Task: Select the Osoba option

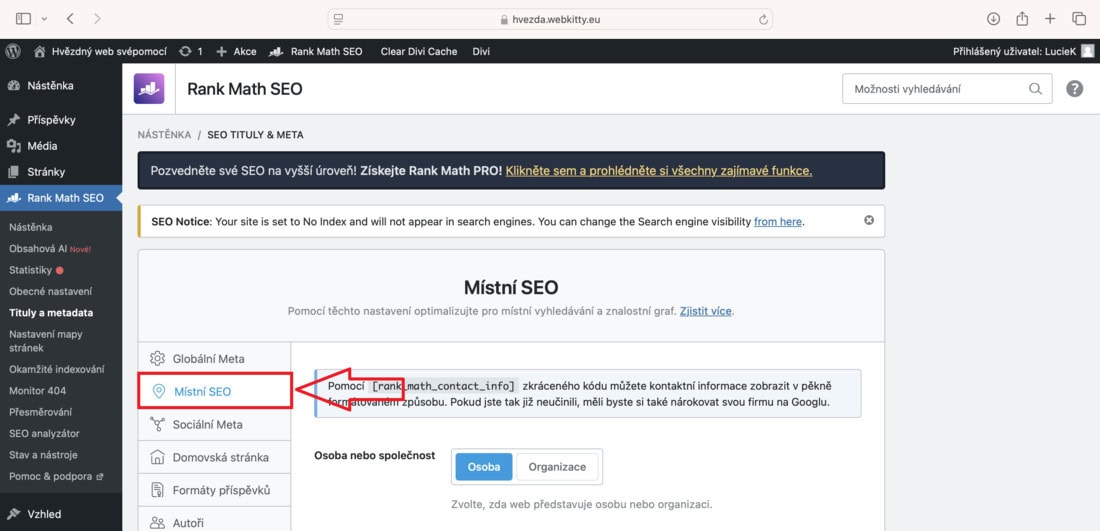Action: point(484,467)
